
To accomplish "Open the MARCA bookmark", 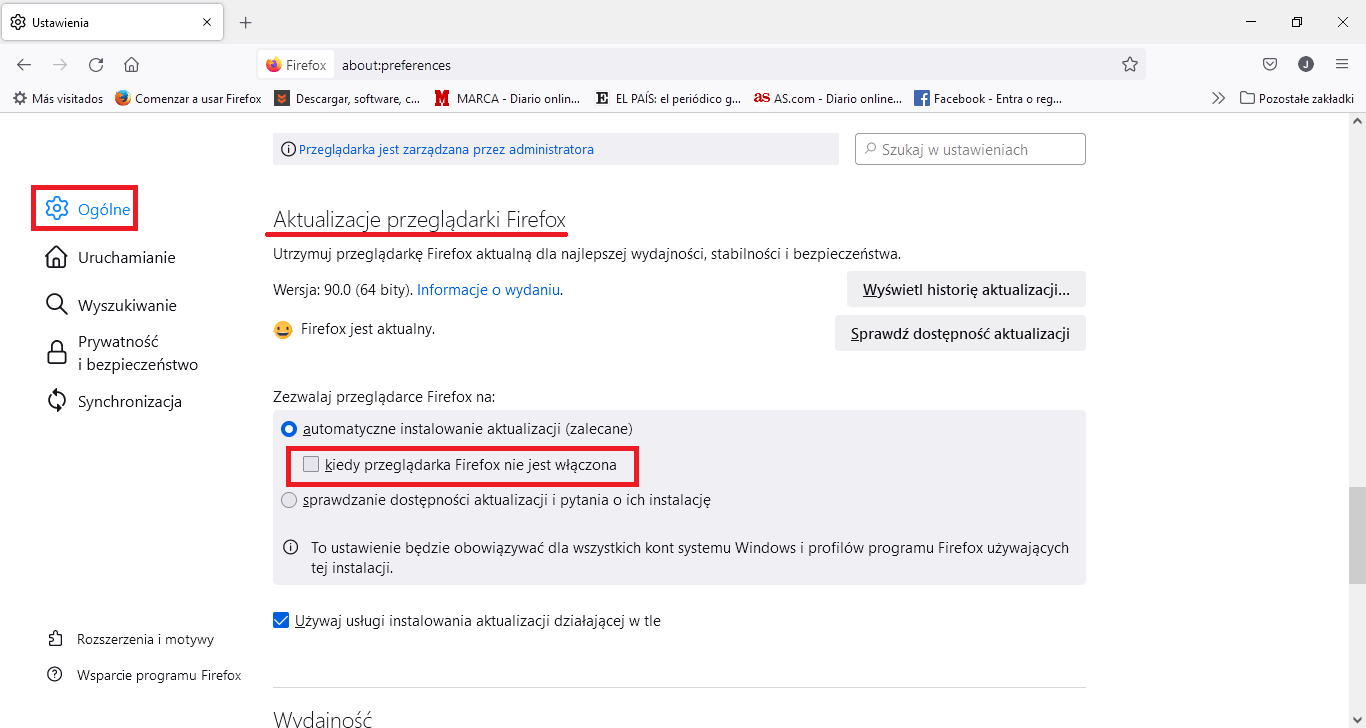I will click(x=508, y=98).
